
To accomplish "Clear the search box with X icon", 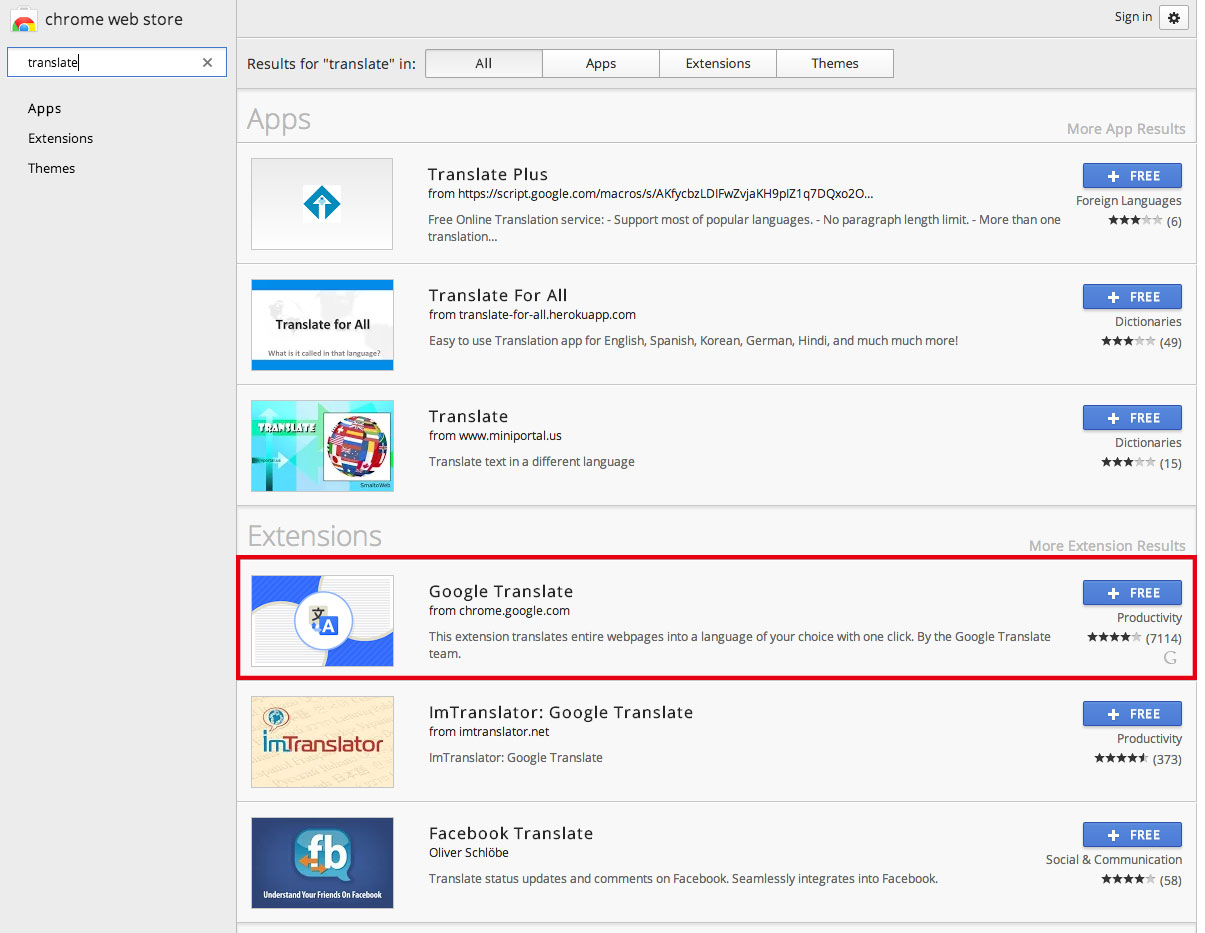I will (x=207, y=63).
